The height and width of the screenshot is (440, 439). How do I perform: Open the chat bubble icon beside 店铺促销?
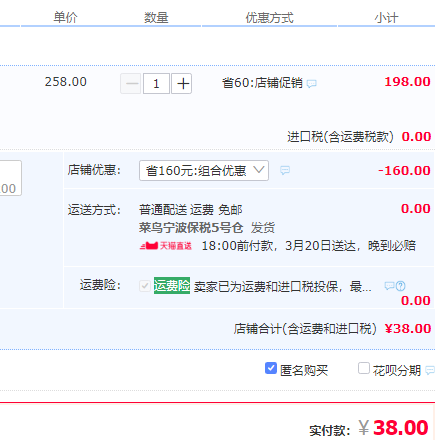click(x=312, y=84)
